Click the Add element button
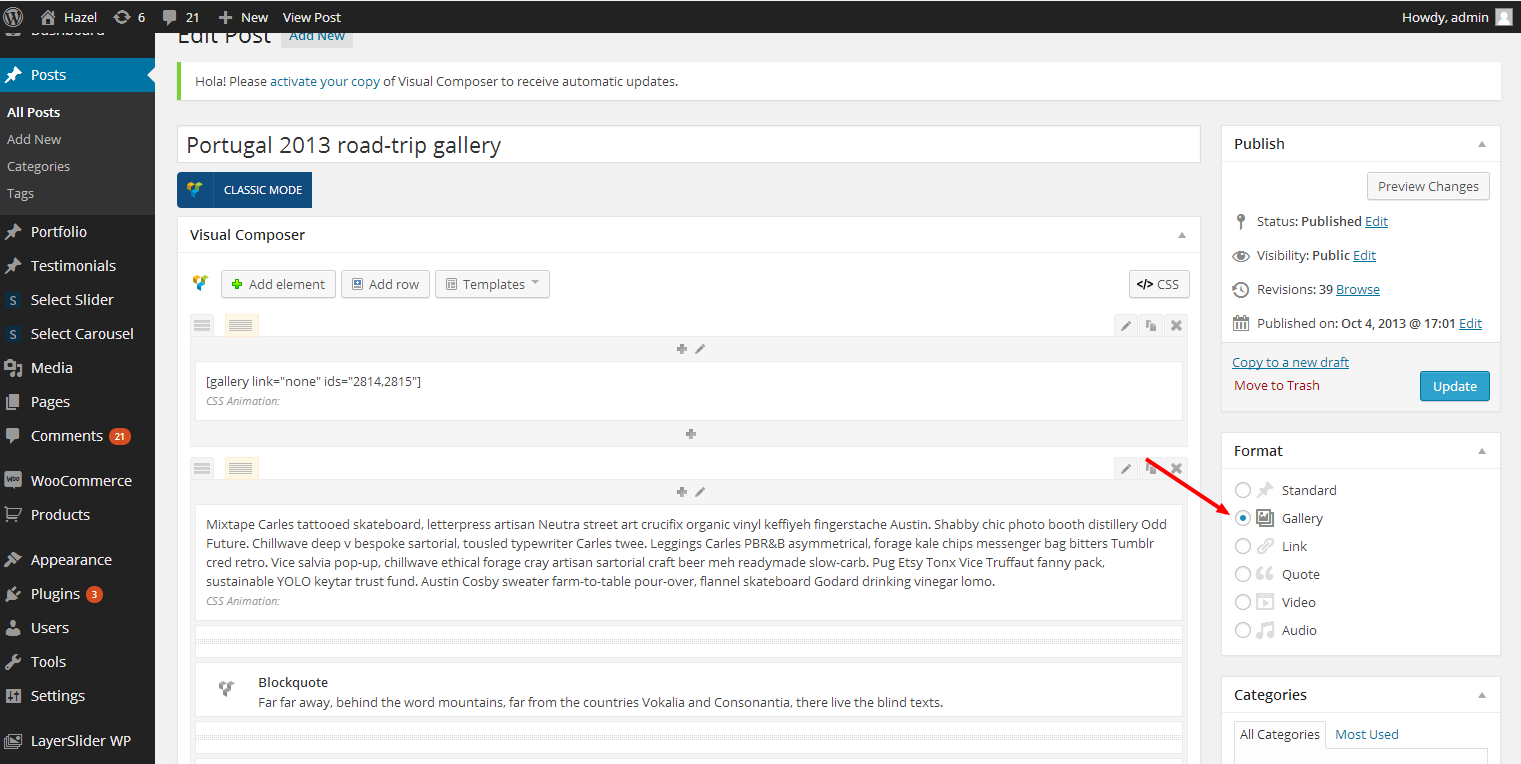Image resolution: width=1521 pixels, height=764 pixels. pyautogui.click(x=277, y=284)
